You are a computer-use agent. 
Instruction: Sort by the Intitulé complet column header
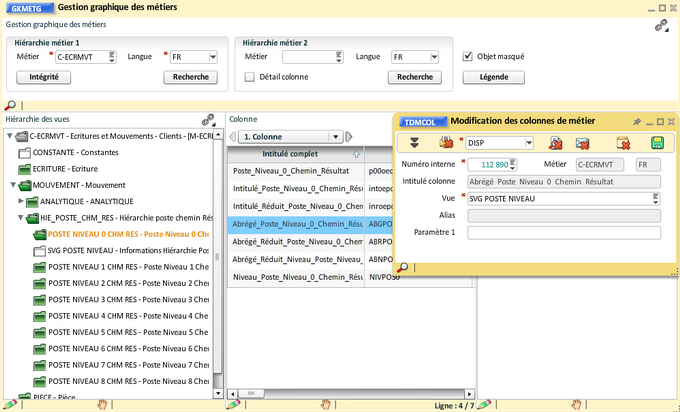click(x=290, y=154)
